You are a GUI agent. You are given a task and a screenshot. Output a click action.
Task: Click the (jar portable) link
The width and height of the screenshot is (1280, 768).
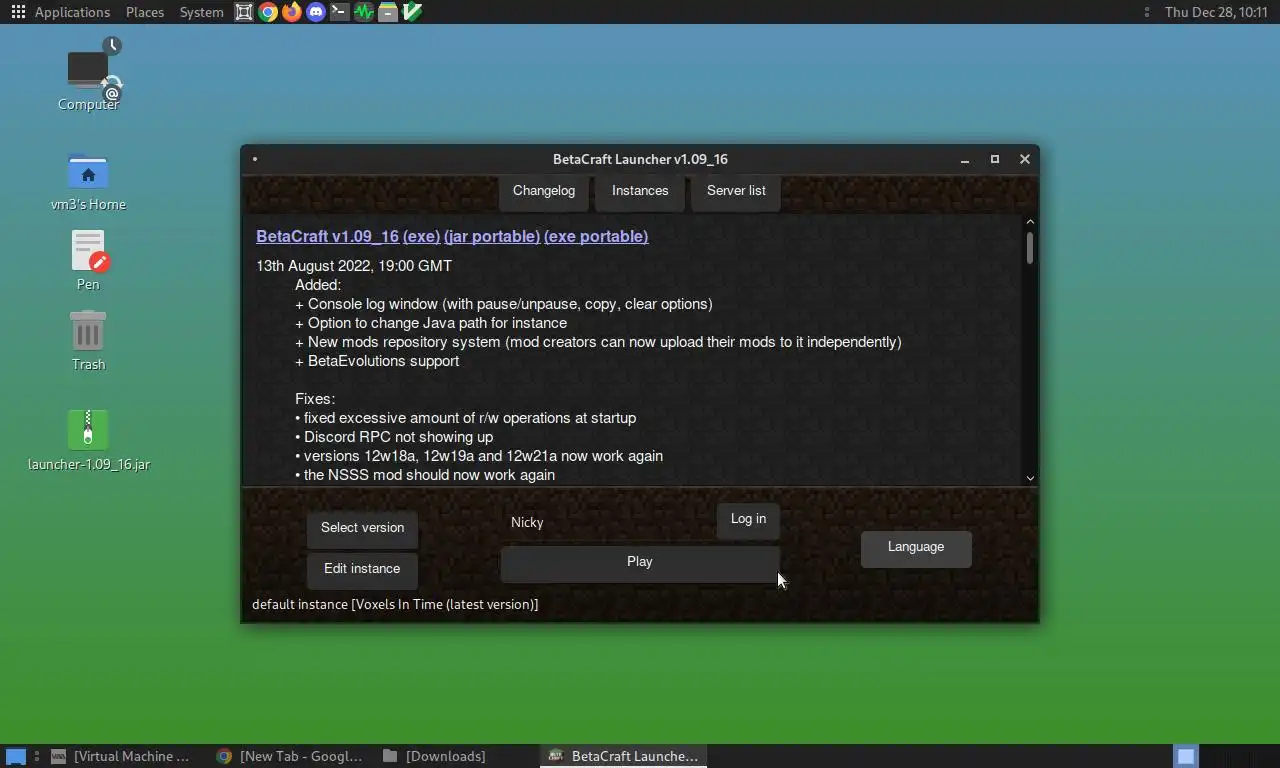click(x=492, y=237)
